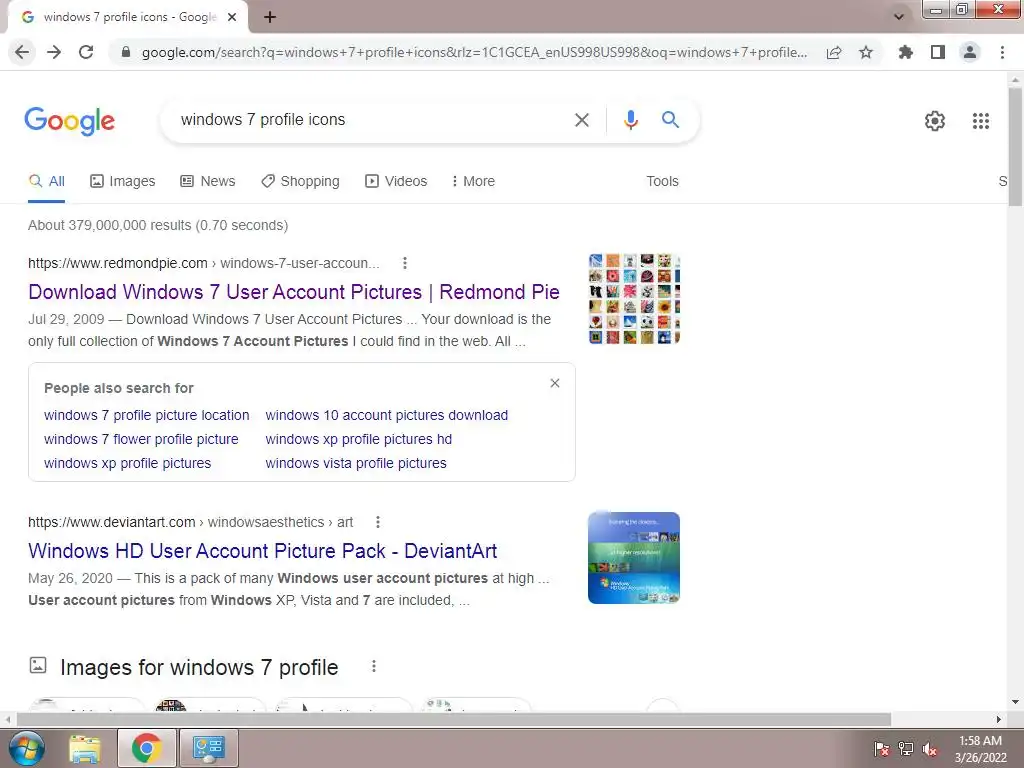Viewport: 1024px width, 768px height.
Task: Open 'Windows HD User Account Picture Pack' link
Action: point(263,551)
